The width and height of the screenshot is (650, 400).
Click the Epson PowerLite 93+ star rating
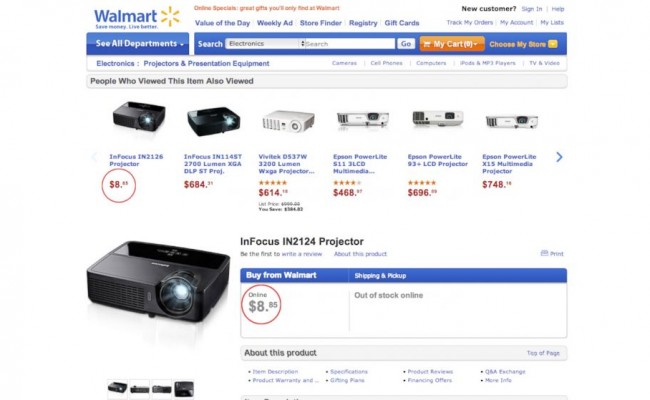pos(421,182)
